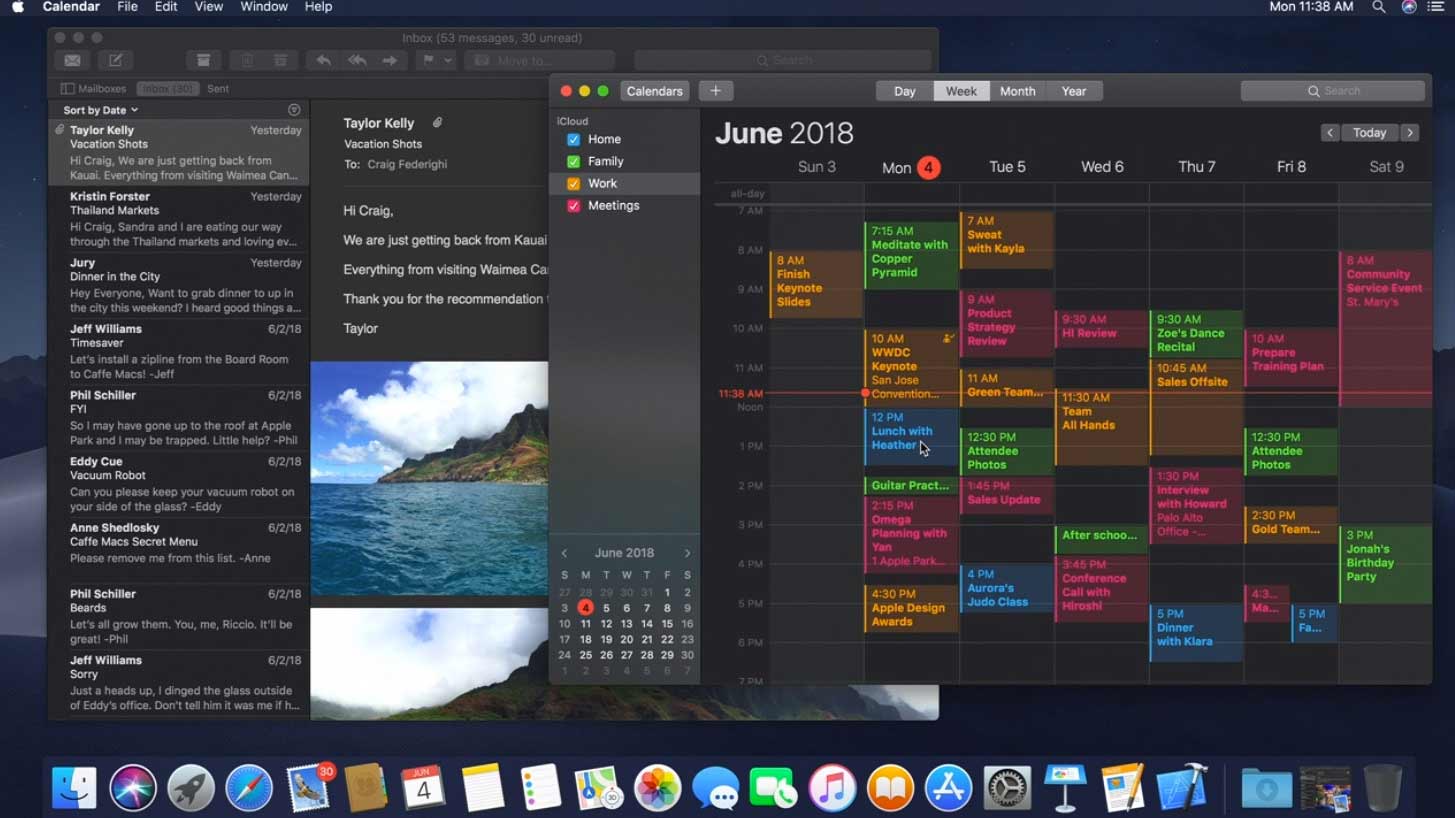This screenshot has width=1455, height=818.
Task: Click the Calendars button to toggle sidebar
Action: tap(654, 90)
